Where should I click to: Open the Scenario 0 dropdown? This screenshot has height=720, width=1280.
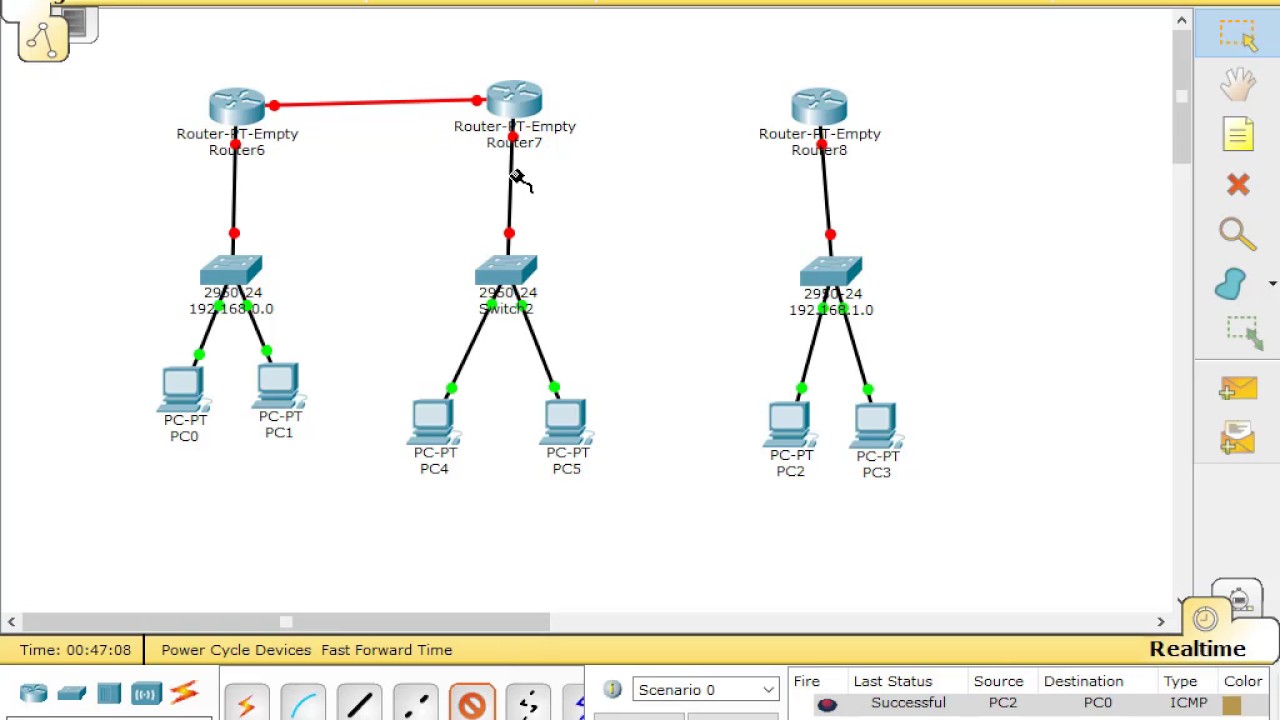(x=705, y=690)
